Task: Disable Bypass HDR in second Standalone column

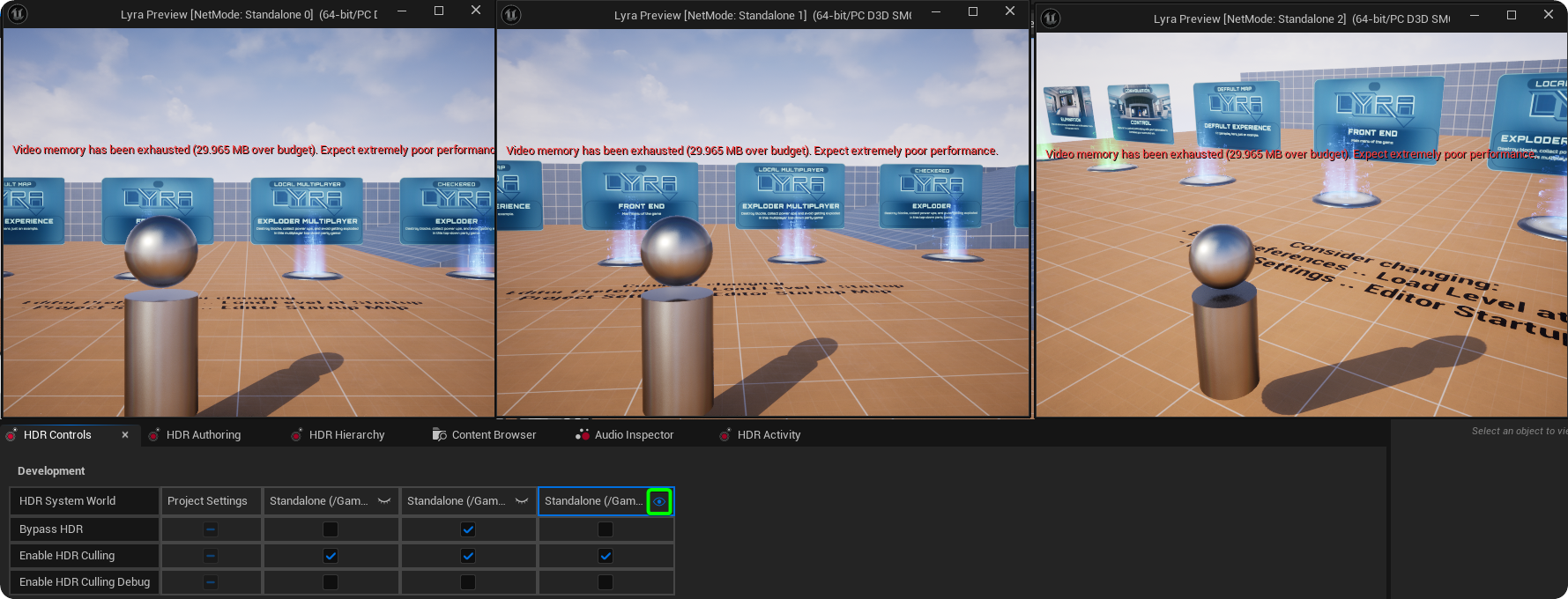Action: point(468,529)
